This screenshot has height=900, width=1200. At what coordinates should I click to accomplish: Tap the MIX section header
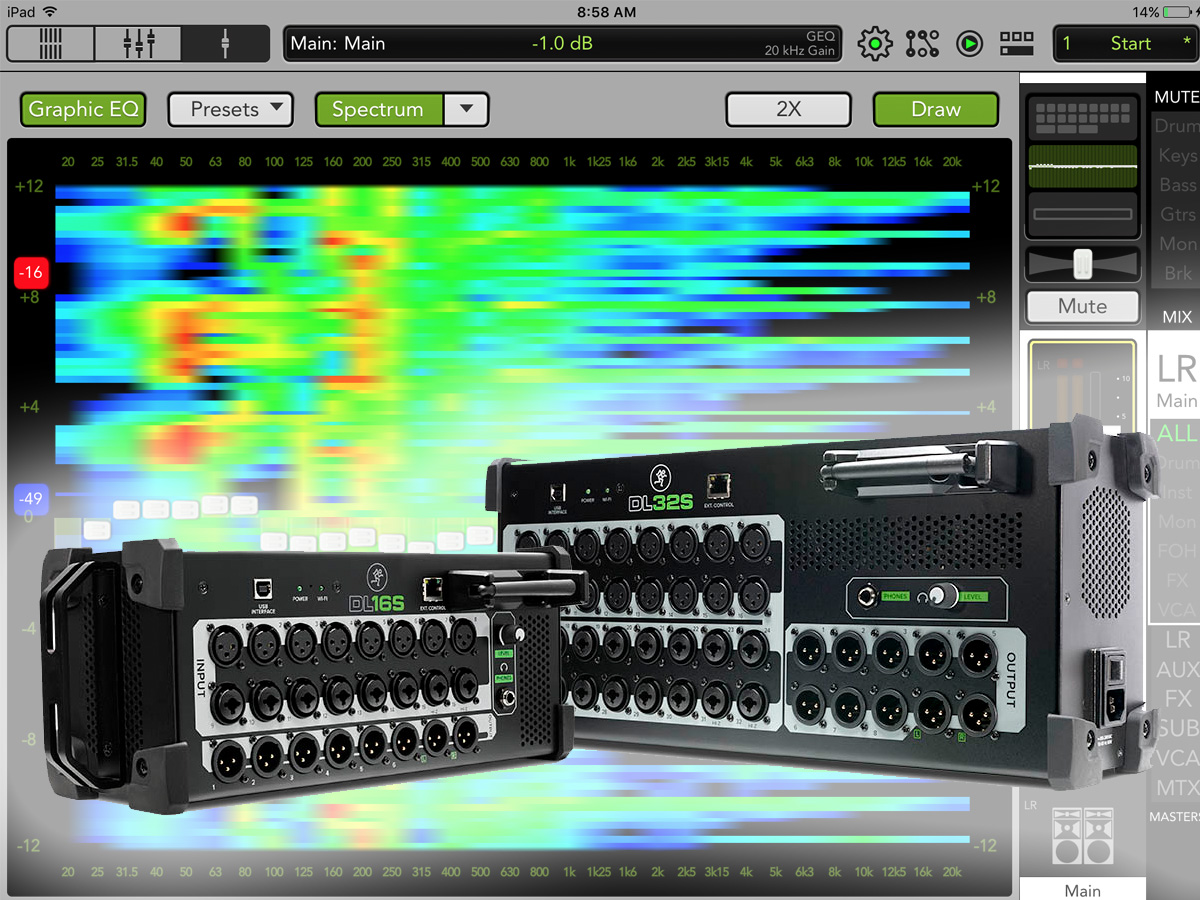1177,317
